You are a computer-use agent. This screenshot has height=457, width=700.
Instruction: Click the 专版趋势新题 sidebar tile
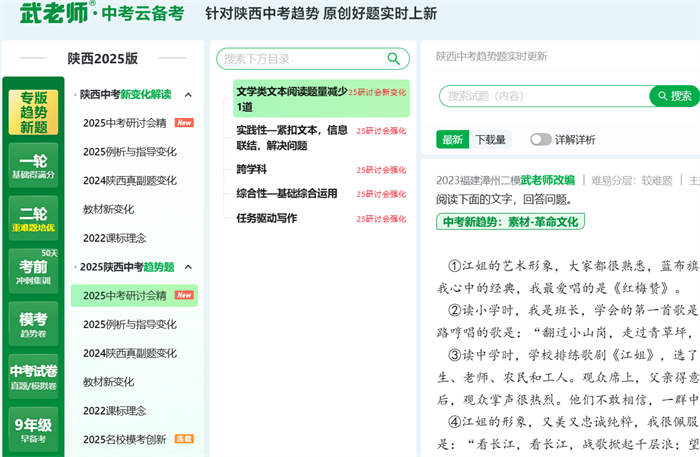click(33, 113)
